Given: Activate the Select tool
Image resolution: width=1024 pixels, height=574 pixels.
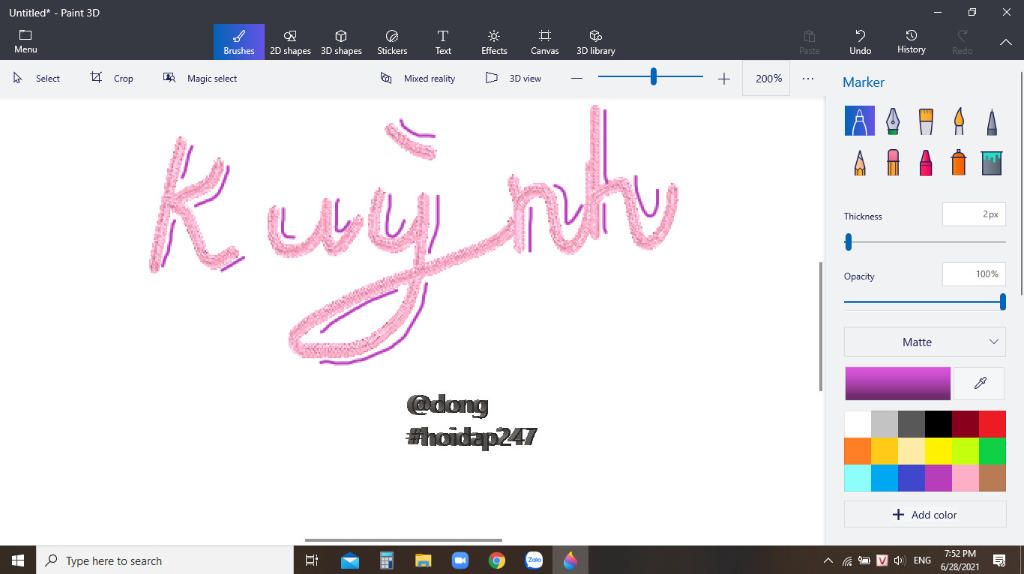Looking at the screenshot, I should click(37, 78).
